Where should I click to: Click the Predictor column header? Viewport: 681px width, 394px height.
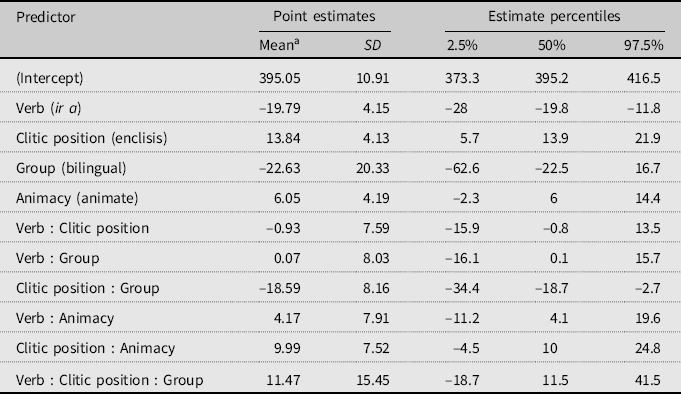(x=46, y=17)
